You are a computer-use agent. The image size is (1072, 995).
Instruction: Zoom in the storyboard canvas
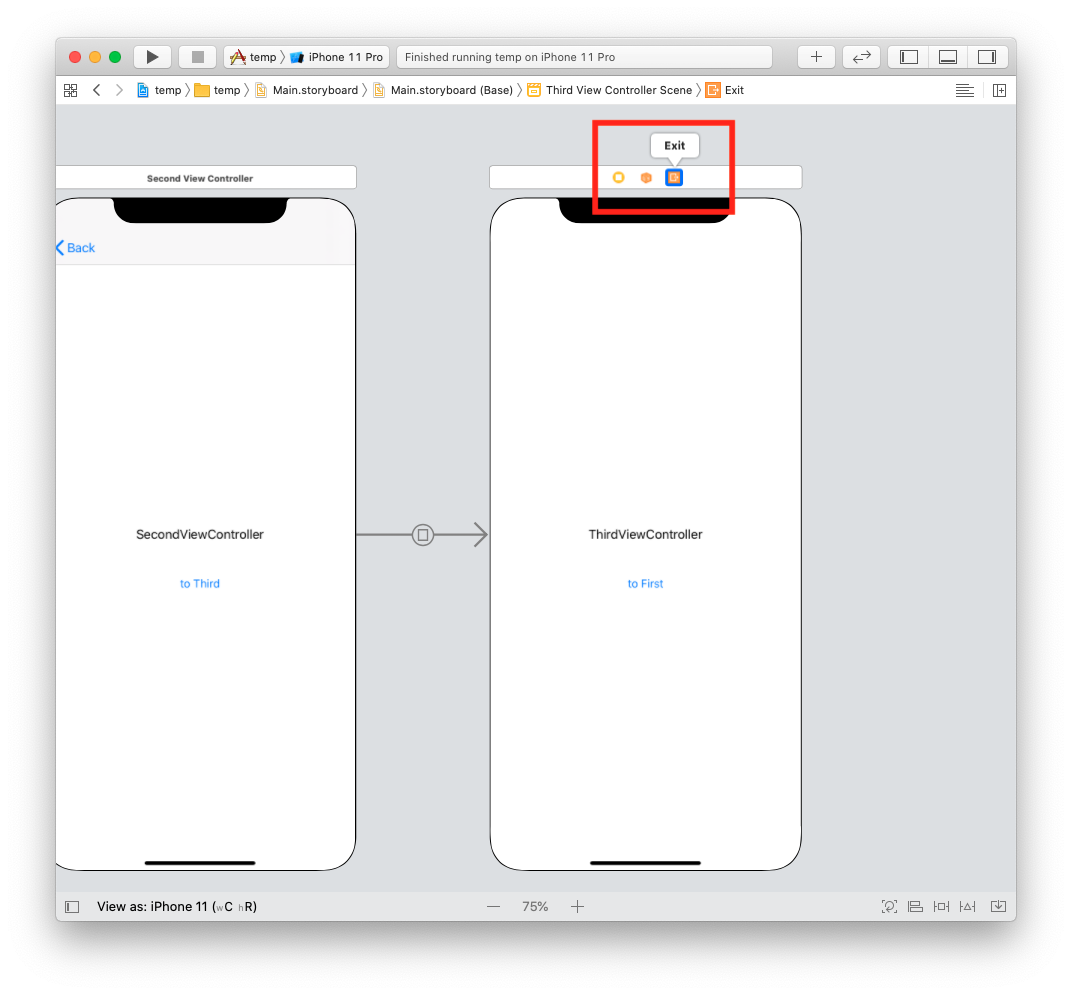coord(578,907)
